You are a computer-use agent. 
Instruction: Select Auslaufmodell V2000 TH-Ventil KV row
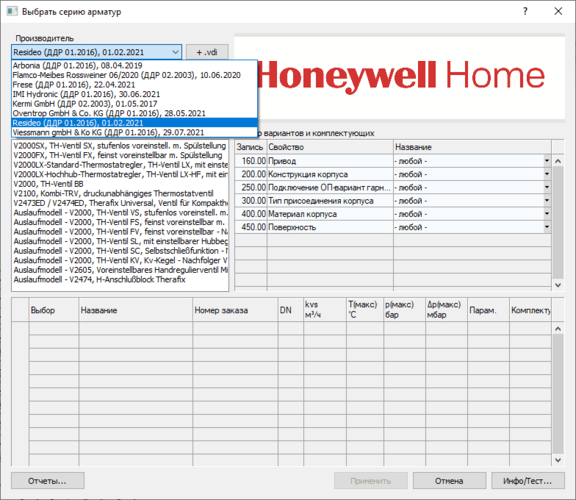(x=120, y=260)
